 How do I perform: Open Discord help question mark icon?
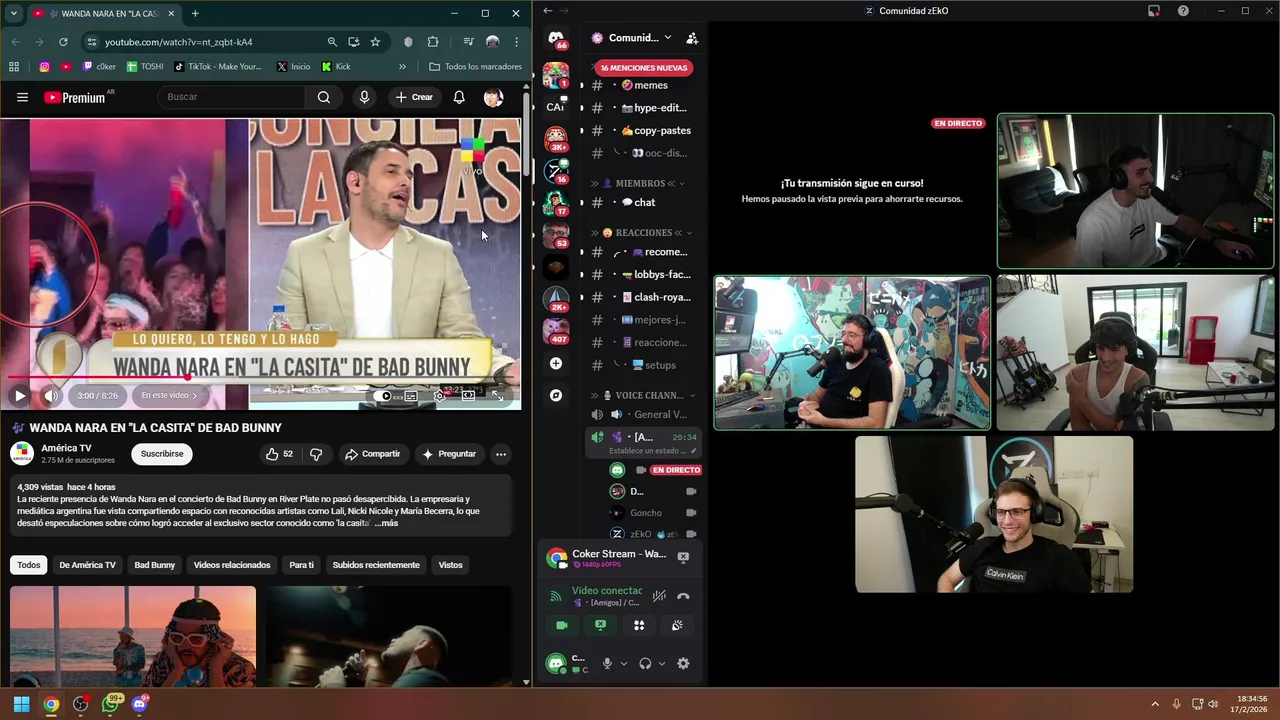(1183, 11)
